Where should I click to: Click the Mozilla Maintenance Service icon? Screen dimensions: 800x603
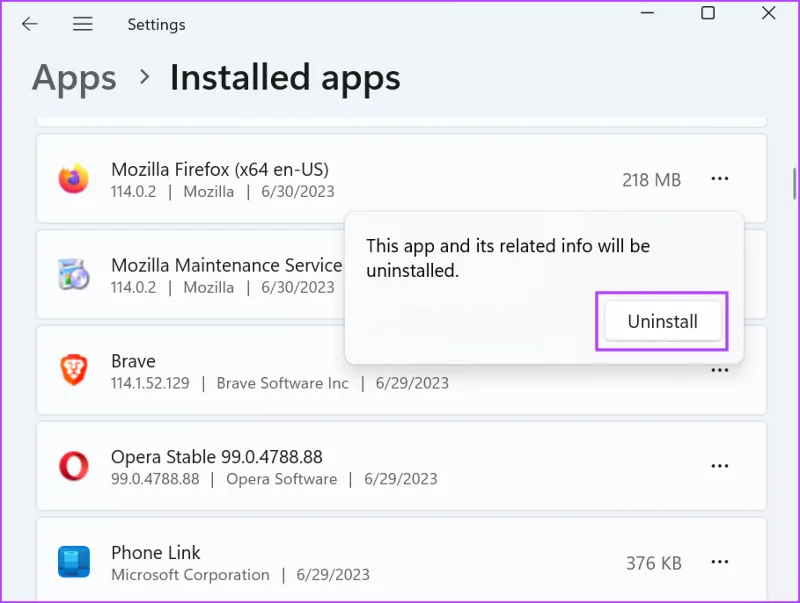click(74, 274)
